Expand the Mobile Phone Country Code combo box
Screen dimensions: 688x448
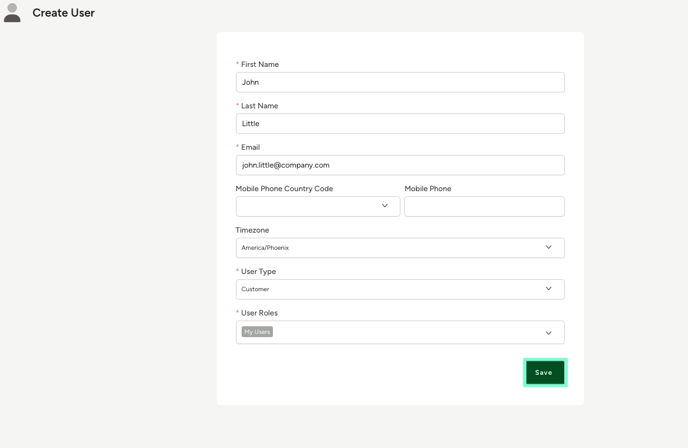coord(318,206)
